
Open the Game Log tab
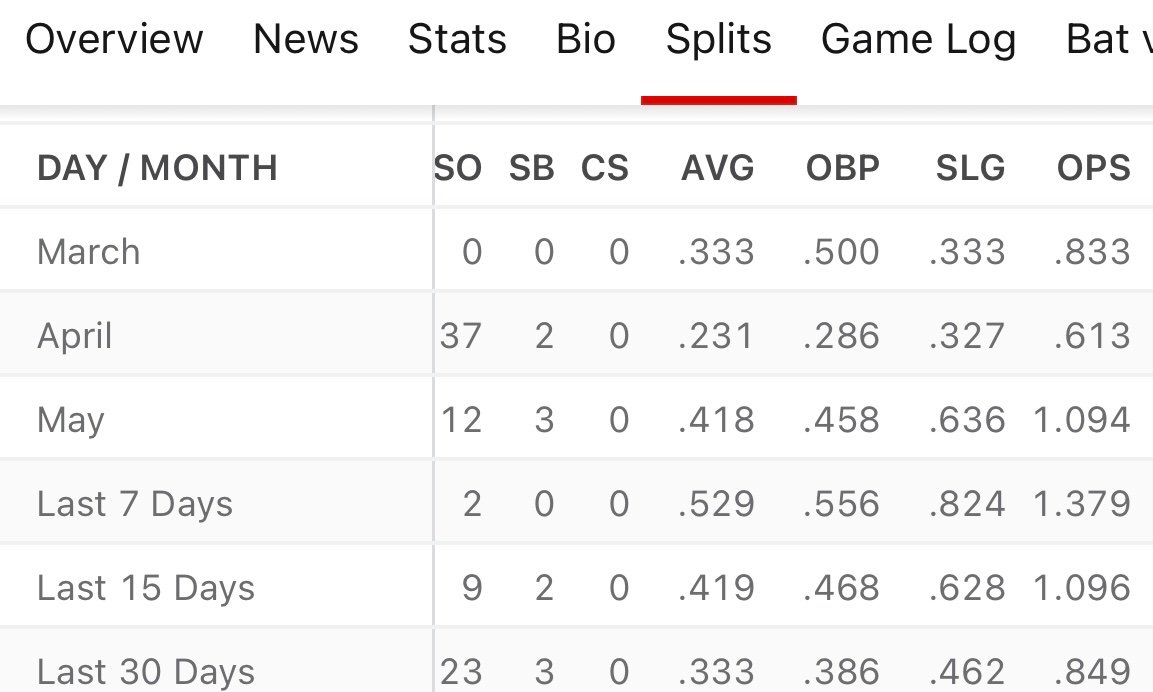click(x=918, y=40)
